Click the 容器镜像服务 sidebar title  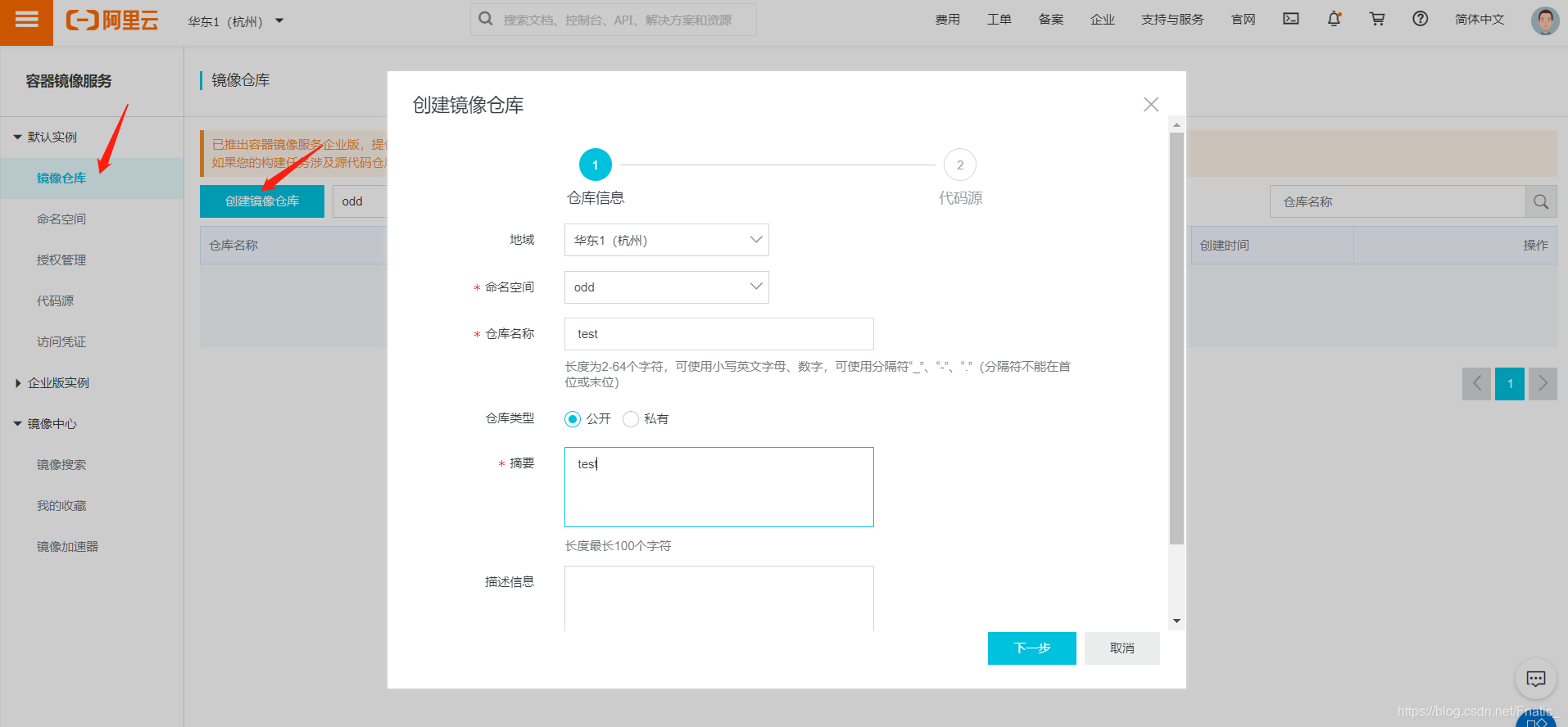pos(69,81)
